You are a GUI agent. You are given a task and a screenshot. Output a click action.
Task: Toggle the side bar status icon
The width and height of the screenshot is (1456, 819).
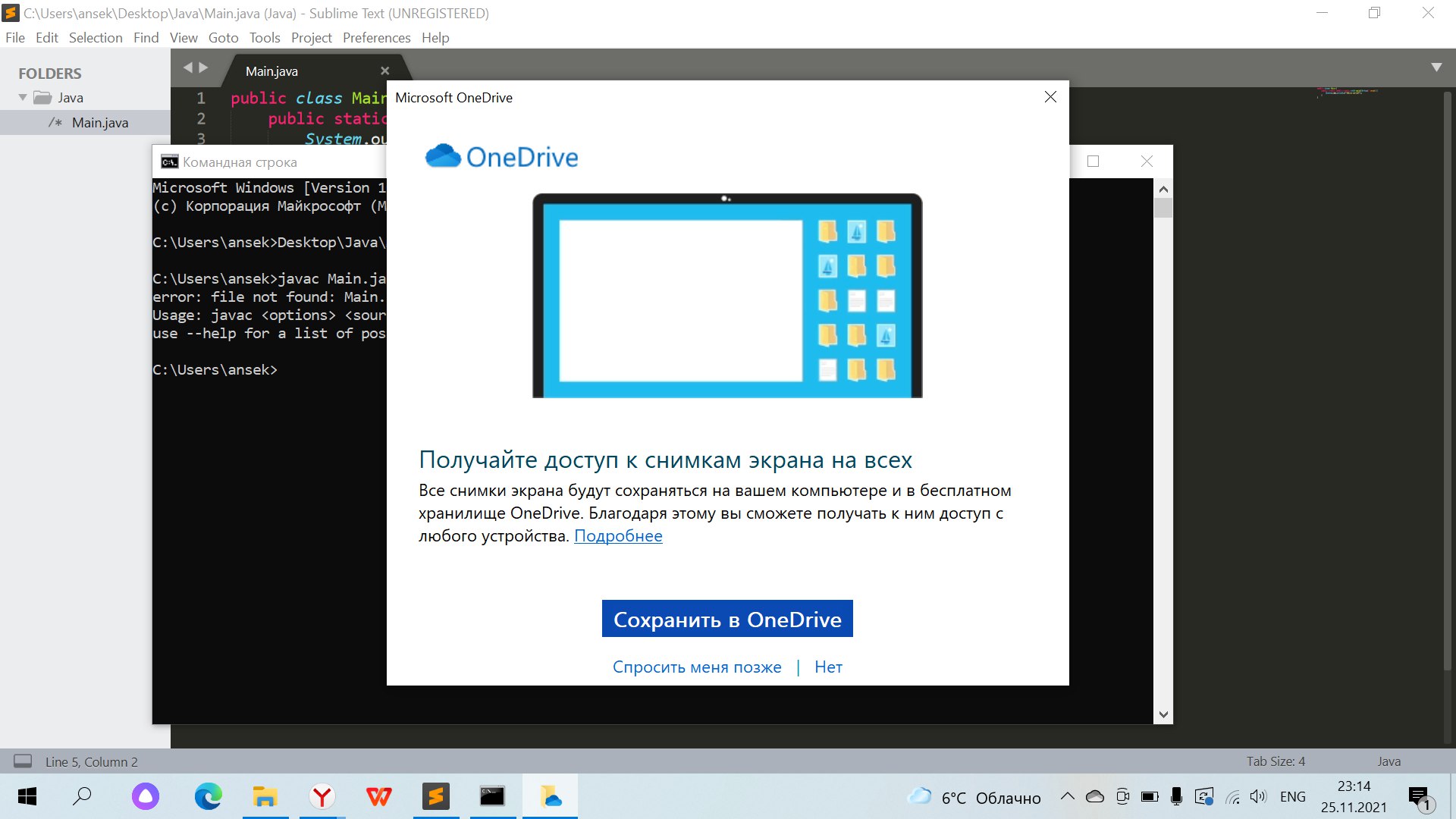pos(23,761)
